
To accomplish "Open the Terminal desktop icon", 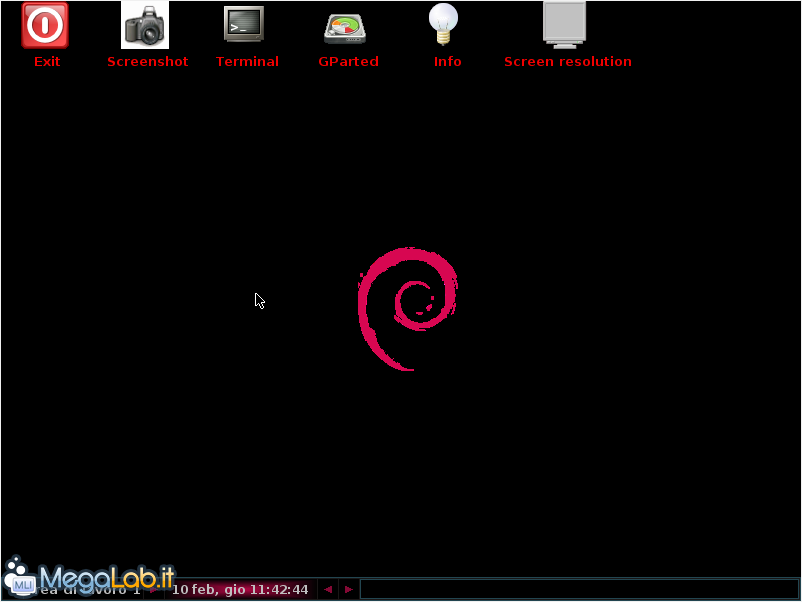I will (x=244, y=24).
